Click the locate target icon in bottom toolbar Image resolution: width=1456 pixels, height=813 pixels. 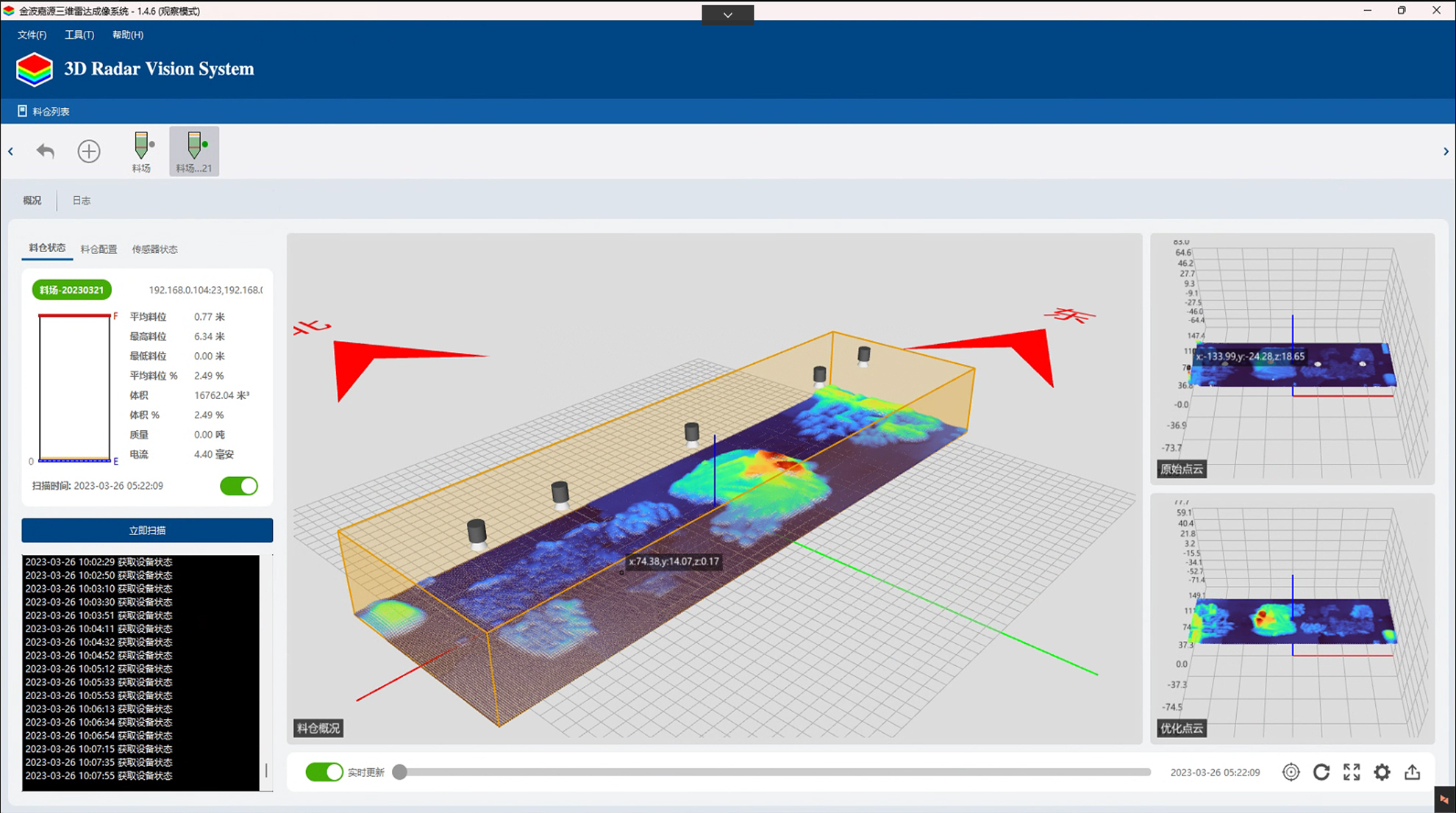[x=1291, y=772]
